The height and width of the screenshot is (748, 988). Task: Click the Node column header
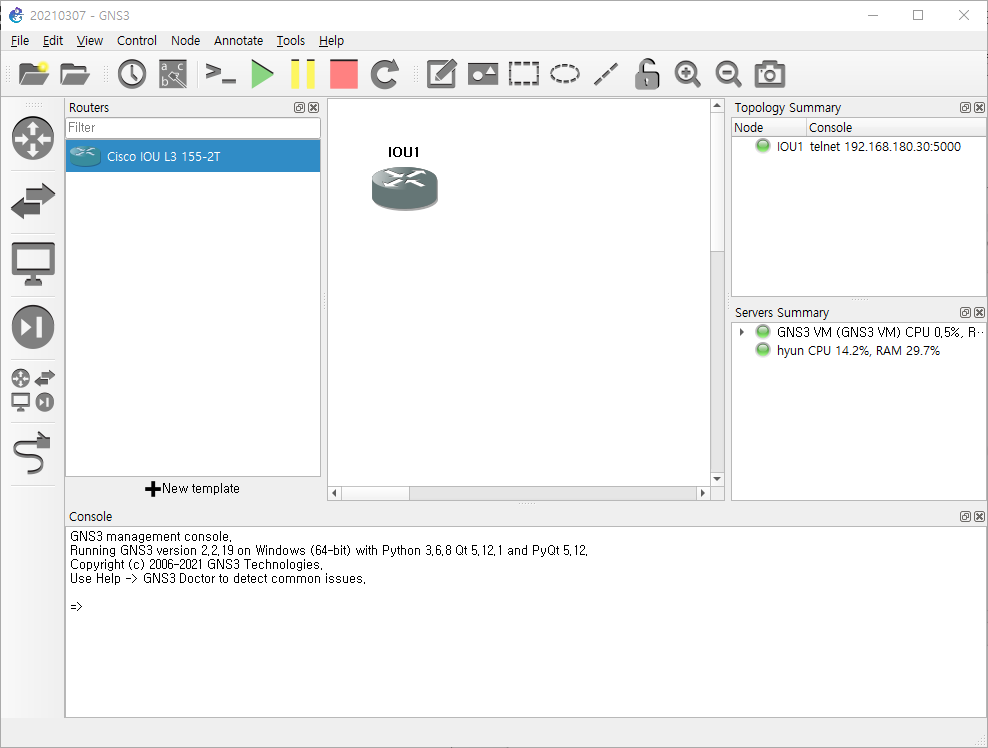click(x=769, y=127)
